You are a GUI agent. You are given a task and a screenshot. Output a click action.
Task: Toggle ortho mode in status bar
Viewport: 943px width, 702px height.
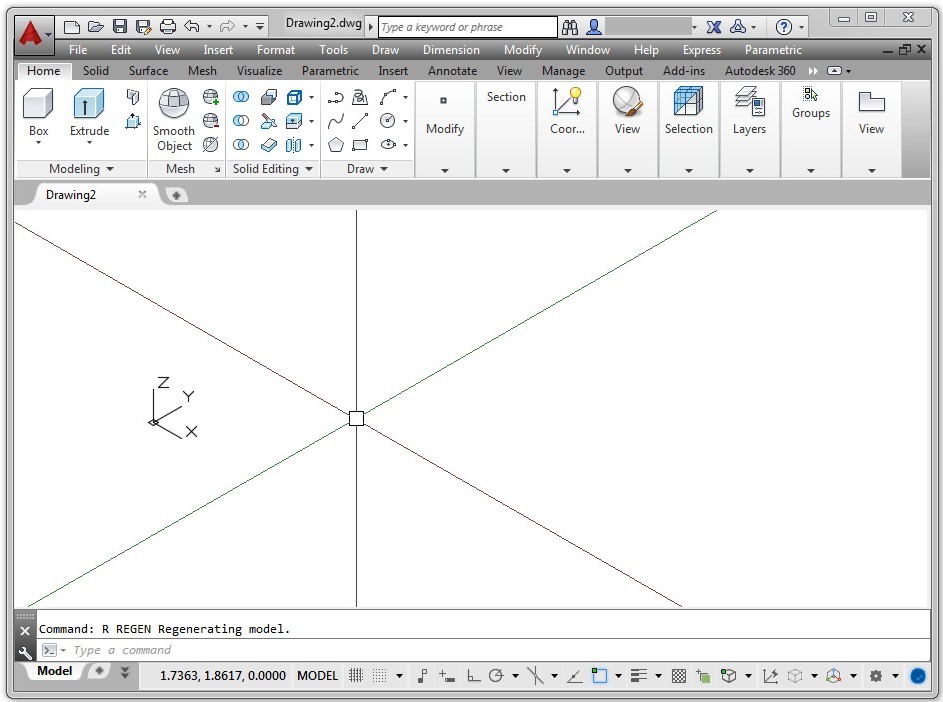pyautogui.click(x=473, y=676)
